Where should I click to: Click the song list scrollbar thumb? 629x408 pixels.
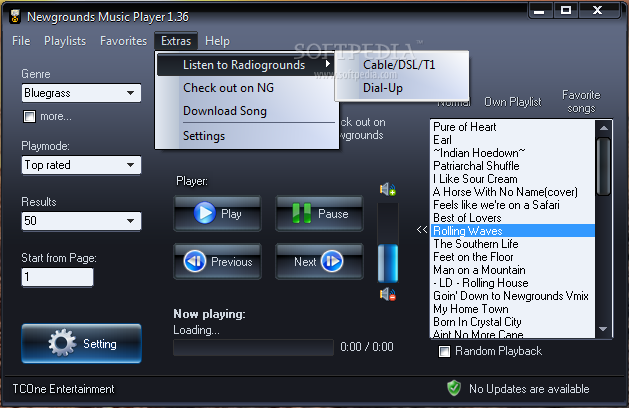click(603, 166)
